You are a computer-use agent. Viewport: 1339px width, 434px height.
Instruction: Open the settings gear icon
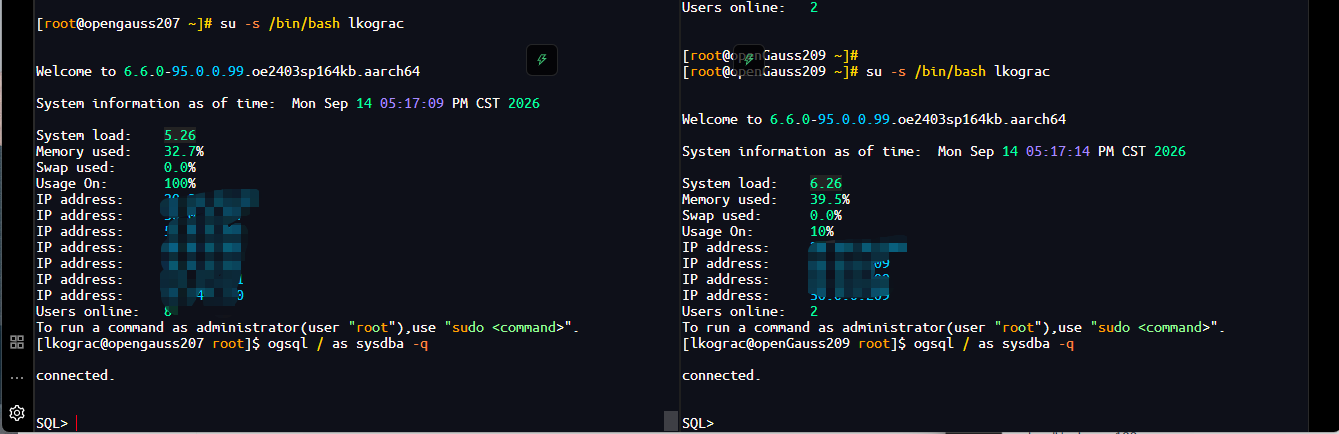[x=16, y=412]
